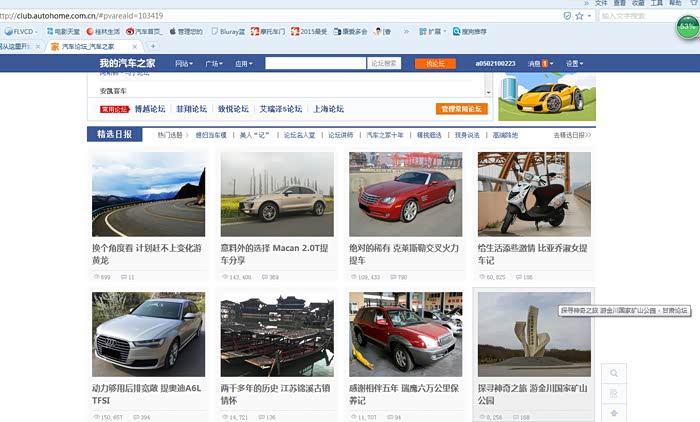Click the floating search magnifier icon
The height and width of the screenshot is (422, 700).
tap(614, 373)
